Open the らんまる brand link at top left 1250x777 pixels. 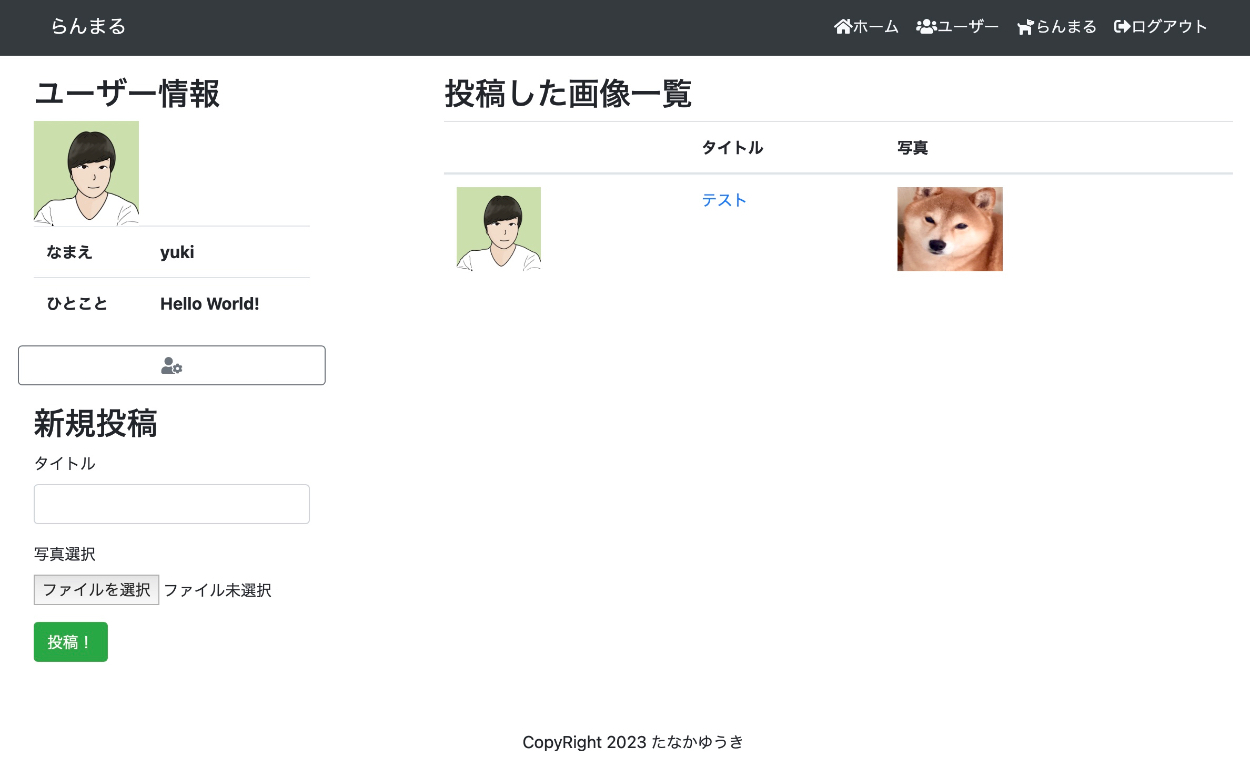[x=88, y=27]
